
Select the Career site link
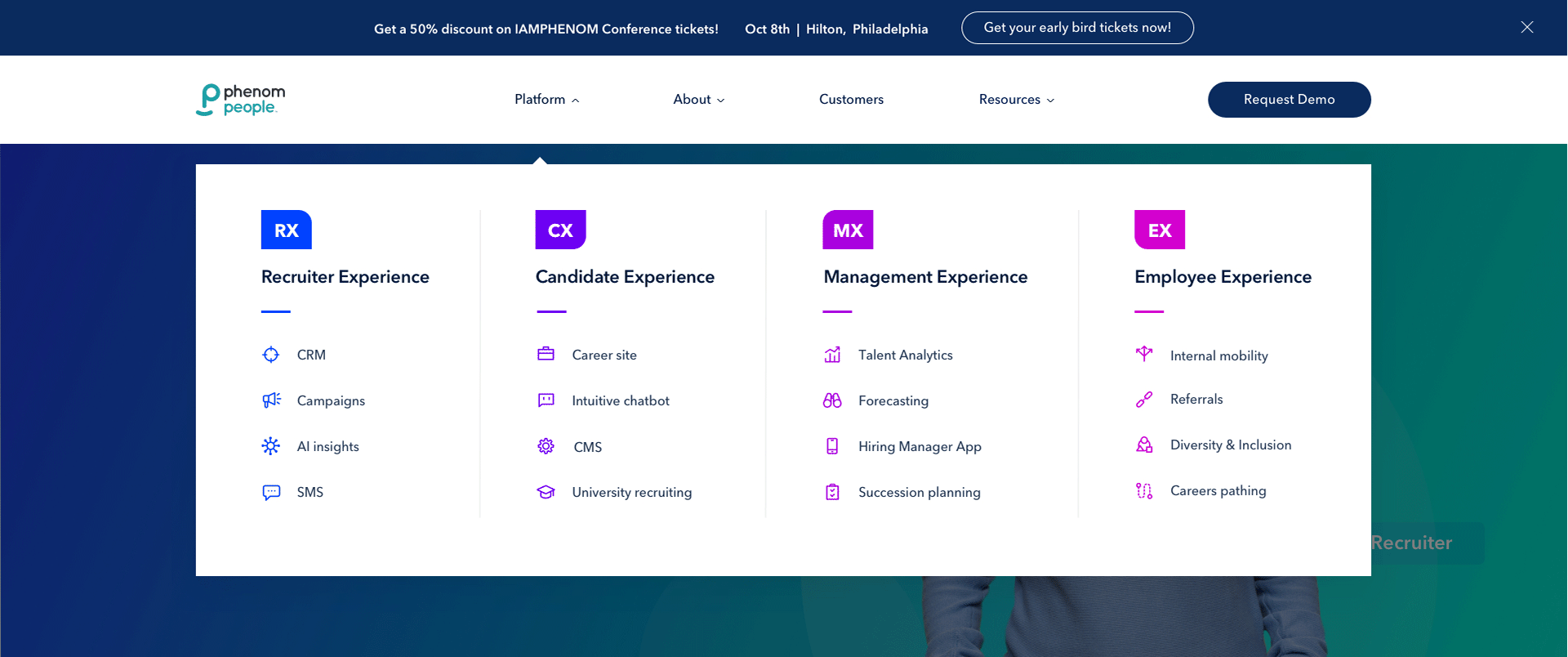pyautogui.click(x=604, y=355)
